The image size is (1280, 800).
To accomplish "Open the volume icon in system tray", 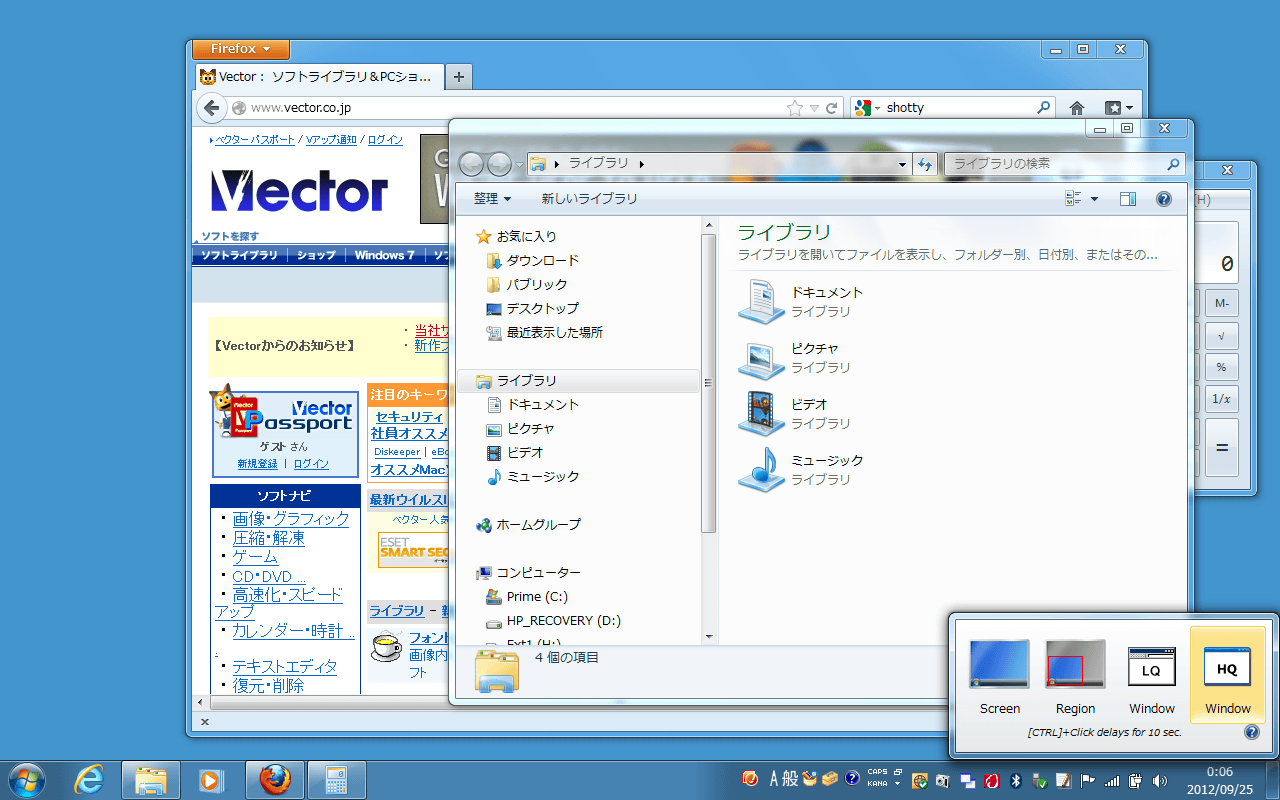I will click(1160, 780).
